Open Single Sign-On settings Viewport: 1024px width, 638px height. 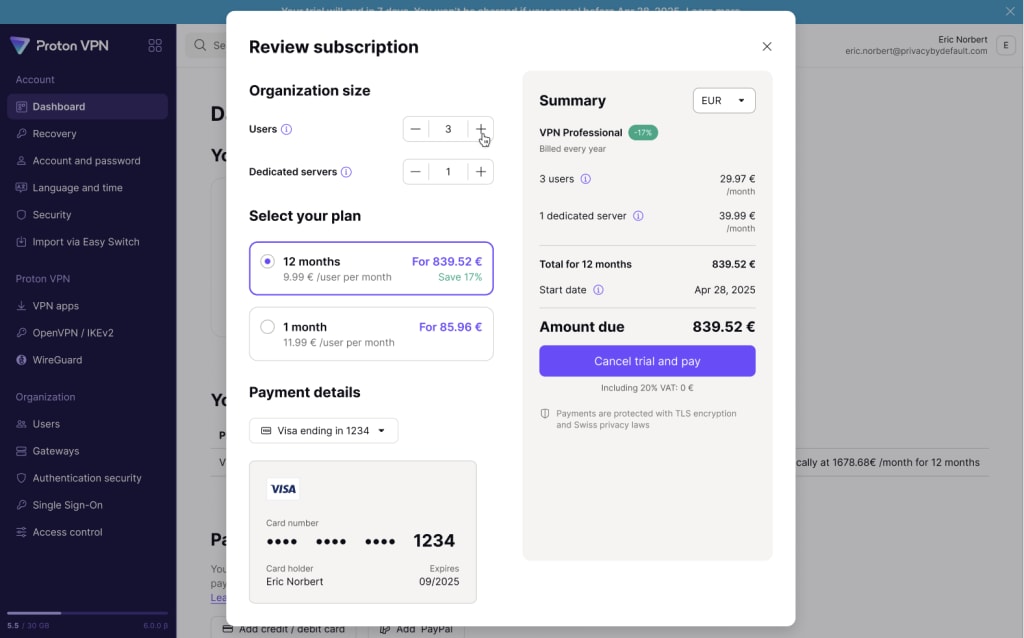(x=88, y=505)
